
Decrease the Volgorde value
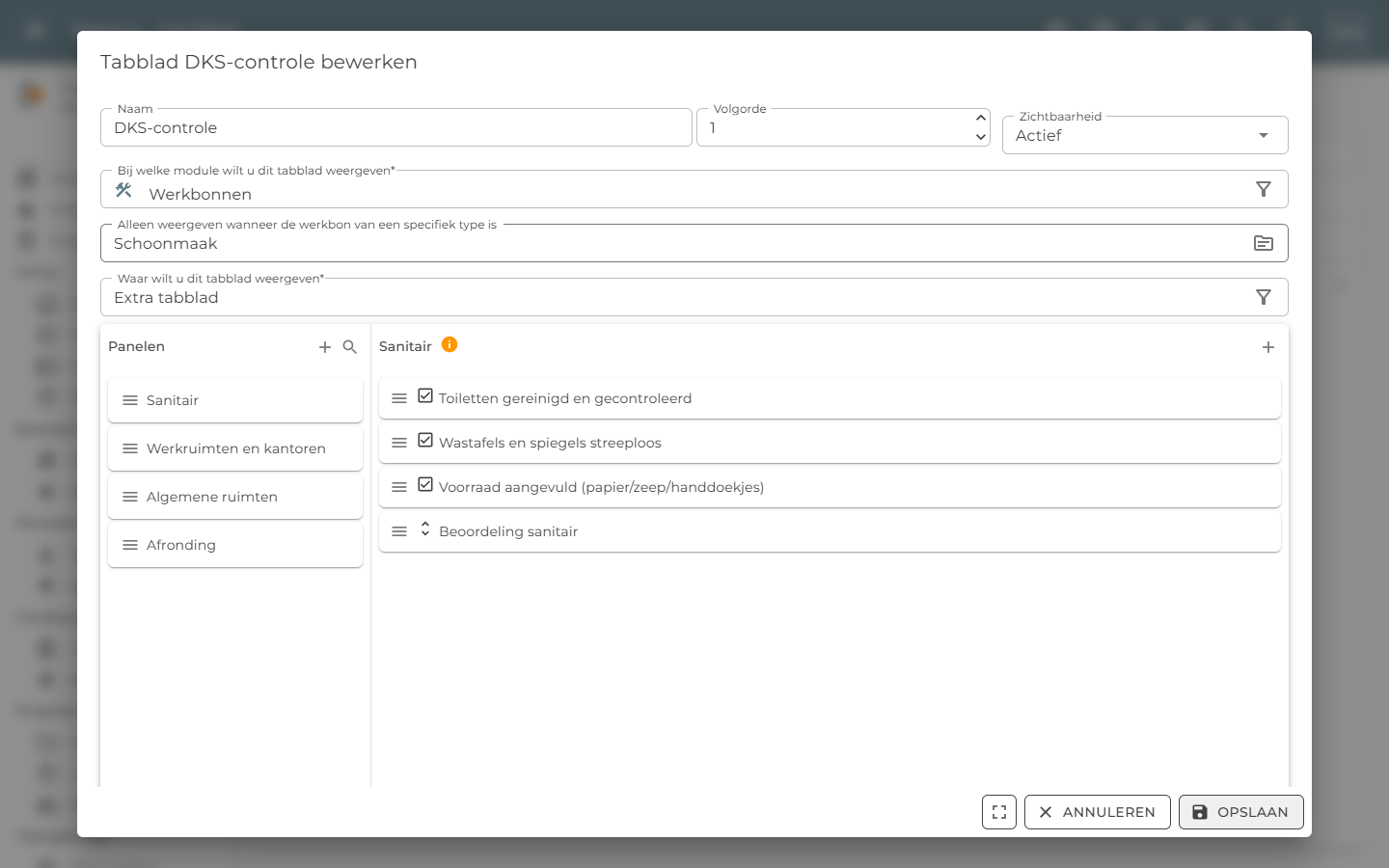tap(981, 137)
